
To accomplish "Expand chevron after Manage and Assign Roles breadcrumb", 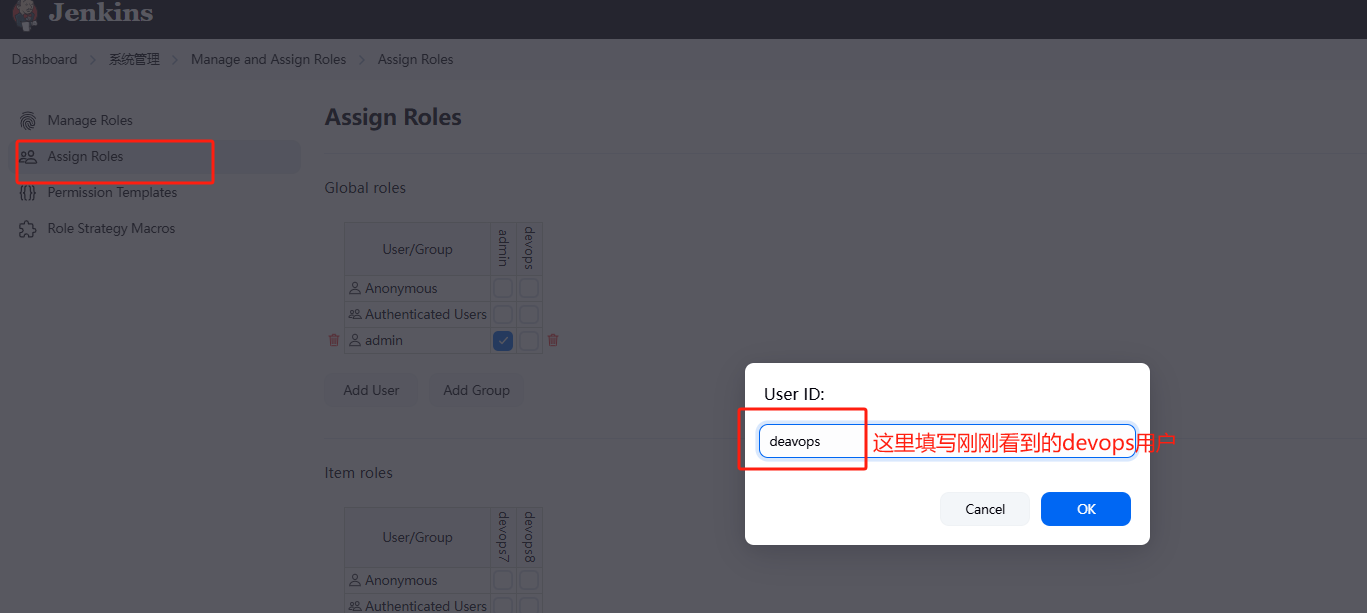I will (x=362, y=59).
